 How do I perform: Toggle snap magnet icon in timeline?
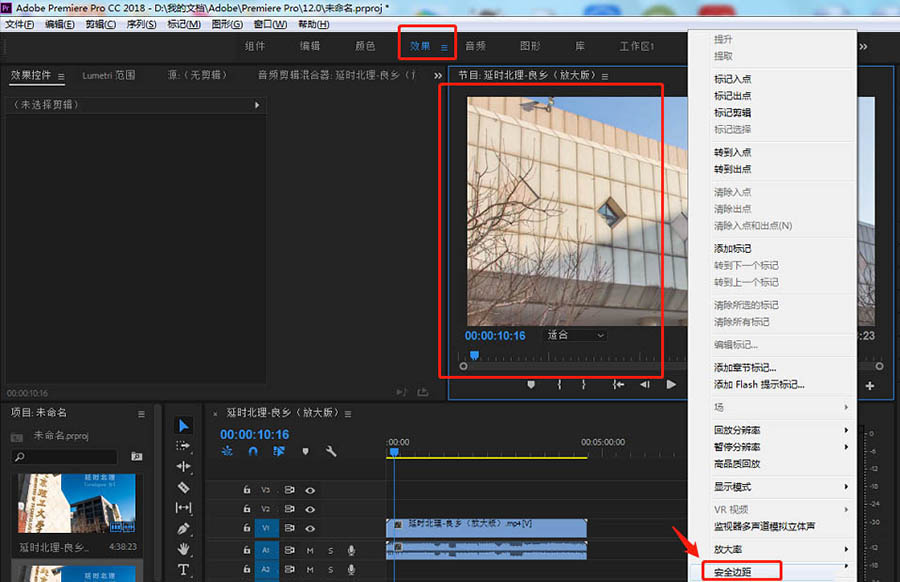click(x=254, y=451)
